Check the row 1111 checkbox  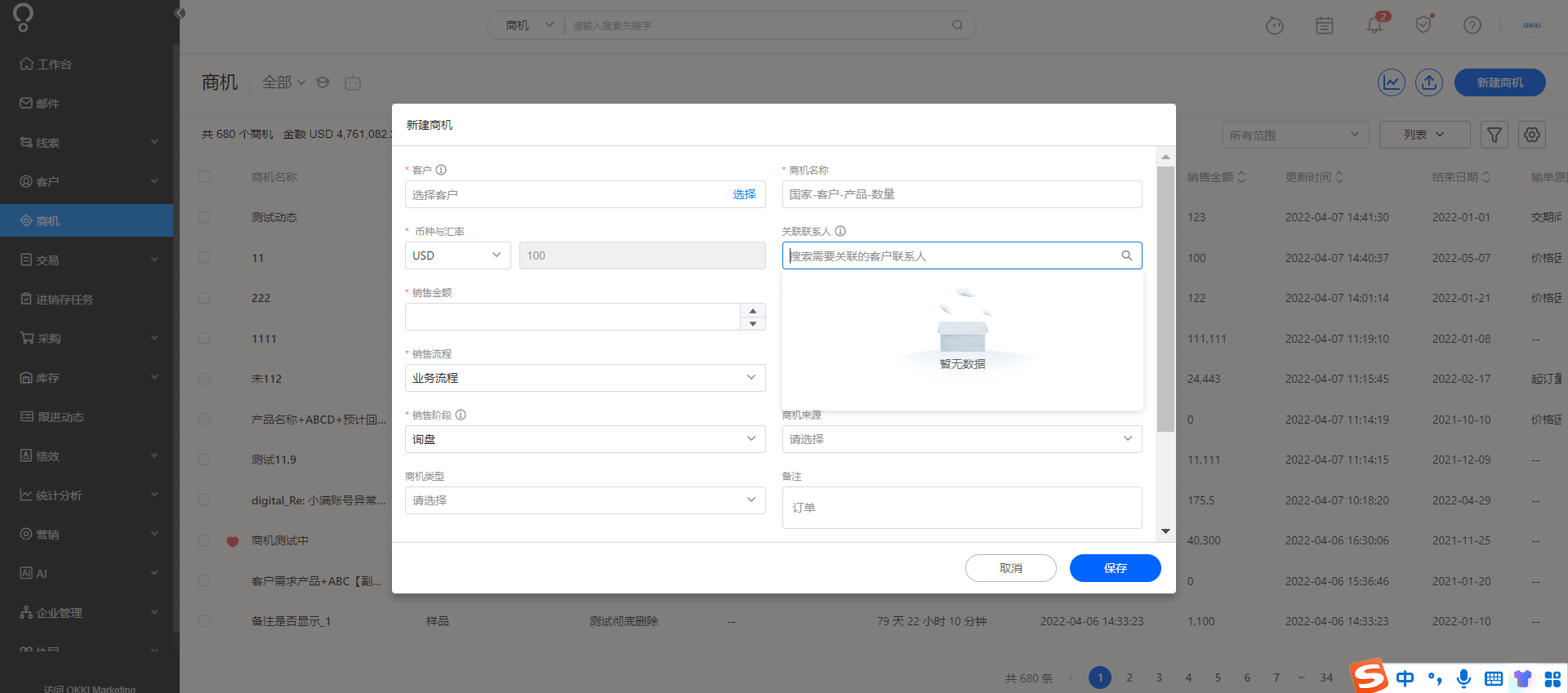pos(204,338)
